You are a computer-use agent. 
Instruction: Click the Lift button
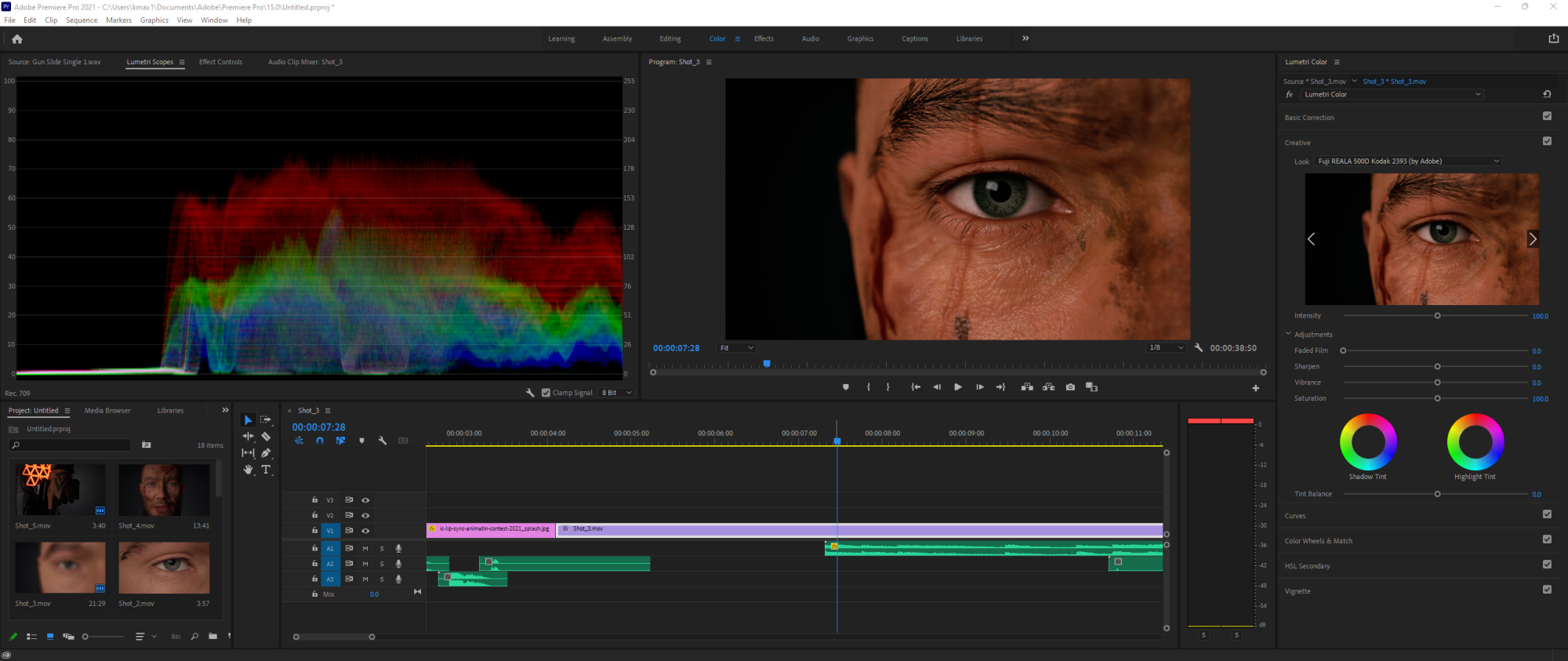tap(1026, 387)
